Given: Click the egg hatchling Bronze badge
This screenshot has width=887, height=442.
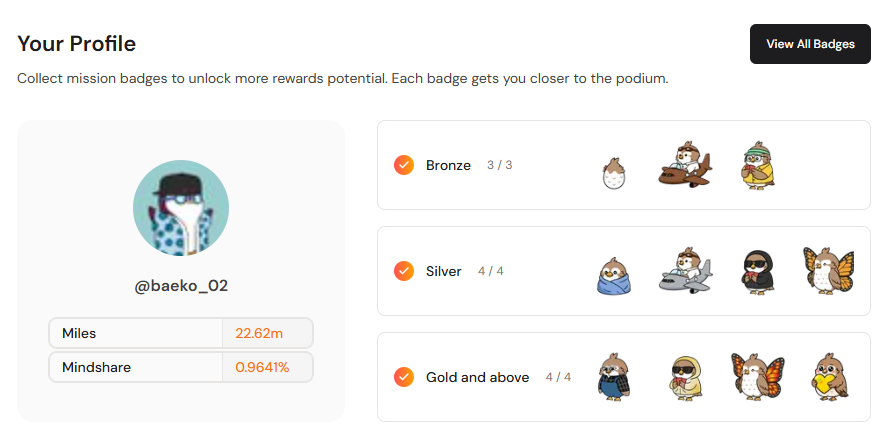Looking at the screenshot, I should click(614, 173).
